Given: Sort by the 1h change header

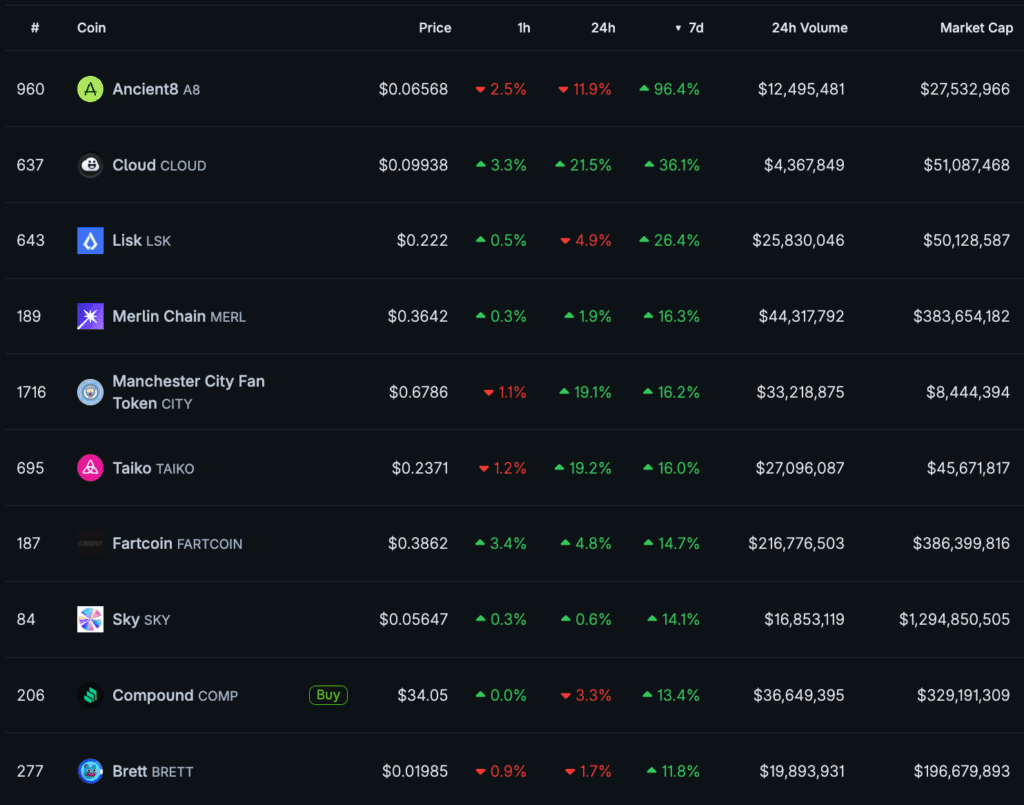Looking at the screenshot, I should pyautogui.click(x=523, y=28).
